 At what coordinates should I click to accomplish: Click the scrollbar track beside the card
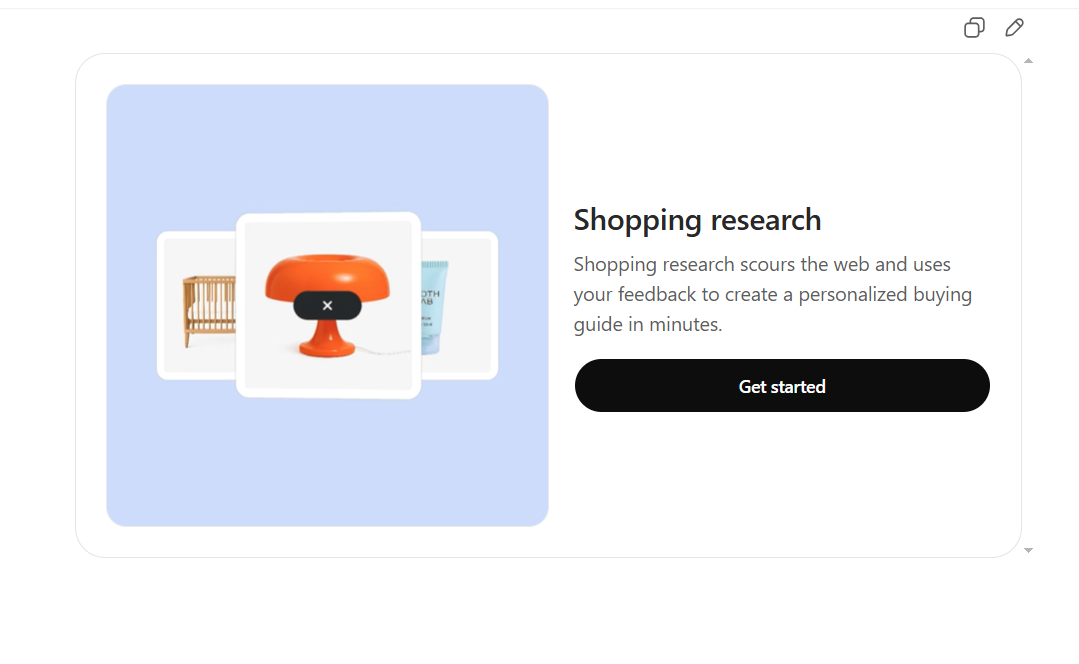pos(1028,300)
